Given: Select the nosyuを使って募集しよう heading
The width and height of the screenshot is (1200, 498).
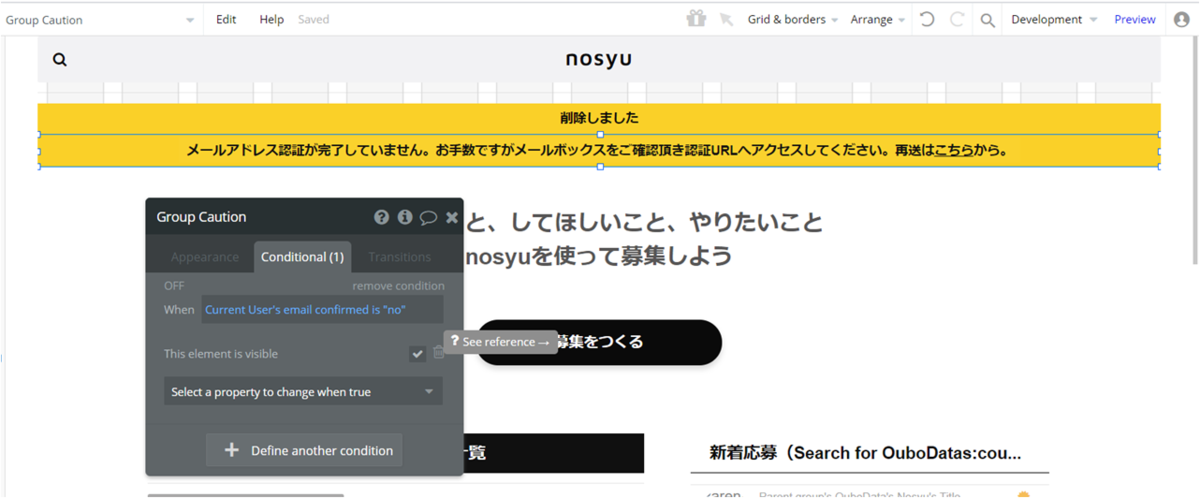Looking at the screenshot, I should tap(599, 256).
